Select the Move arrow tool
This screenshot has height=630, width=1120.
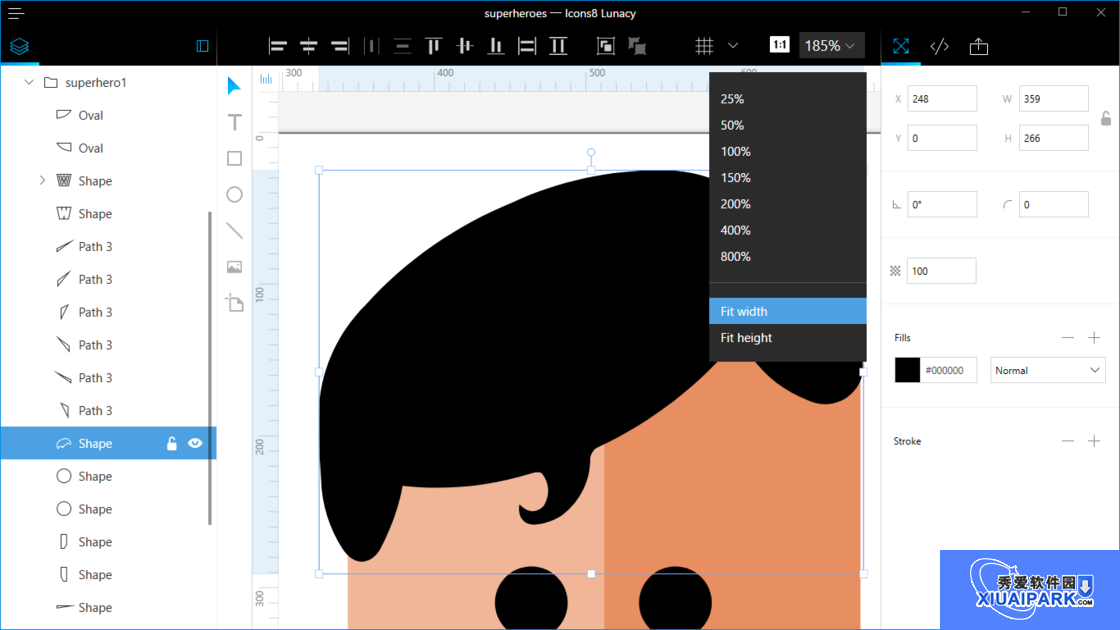point(234,86)
